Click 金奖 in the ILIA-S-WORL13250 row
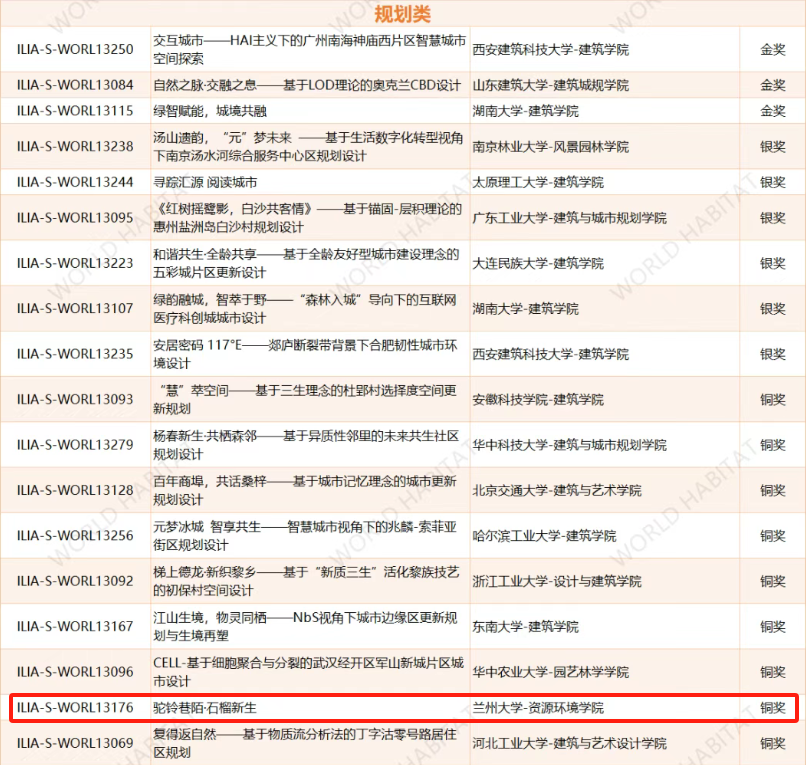The height and width of the screenshot is (765, 806). [773, 49]
